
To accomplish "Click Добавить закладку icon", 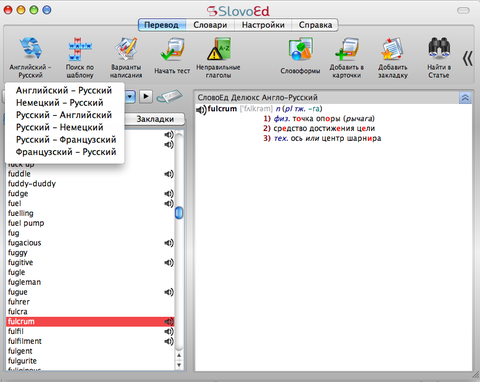I will 393,57.
